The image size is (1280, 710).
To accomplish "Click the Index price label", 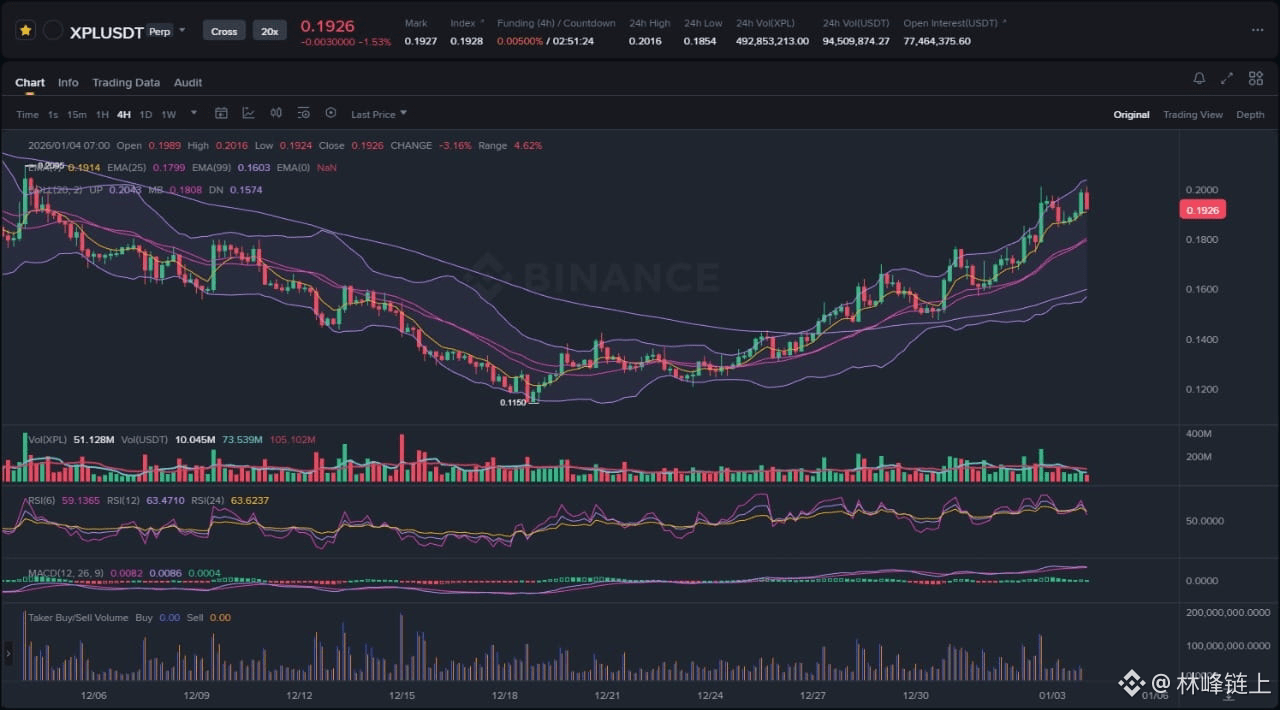I will coord(463,23).
